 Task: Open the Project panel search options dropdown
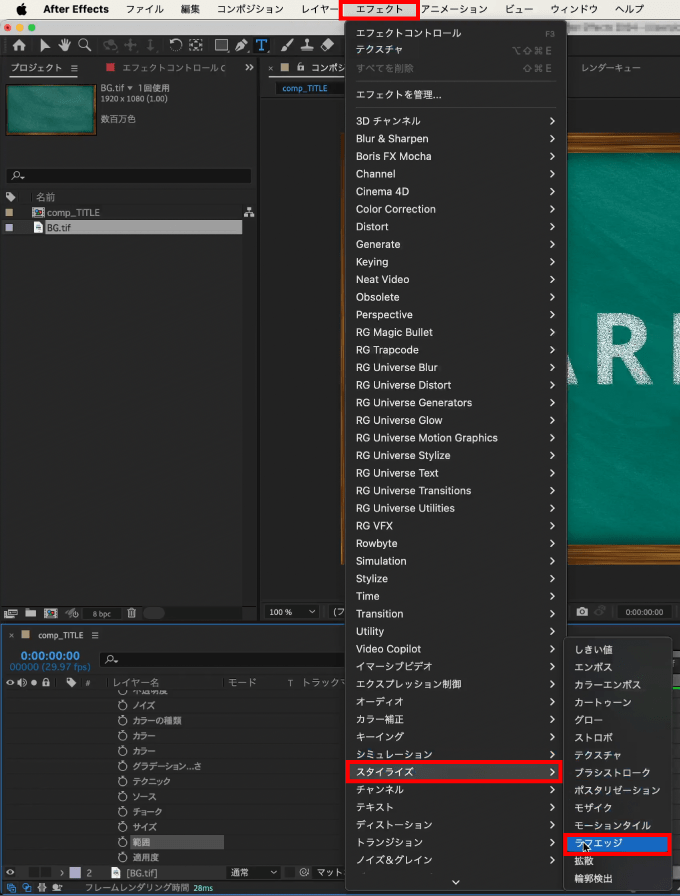click(18, 175)
